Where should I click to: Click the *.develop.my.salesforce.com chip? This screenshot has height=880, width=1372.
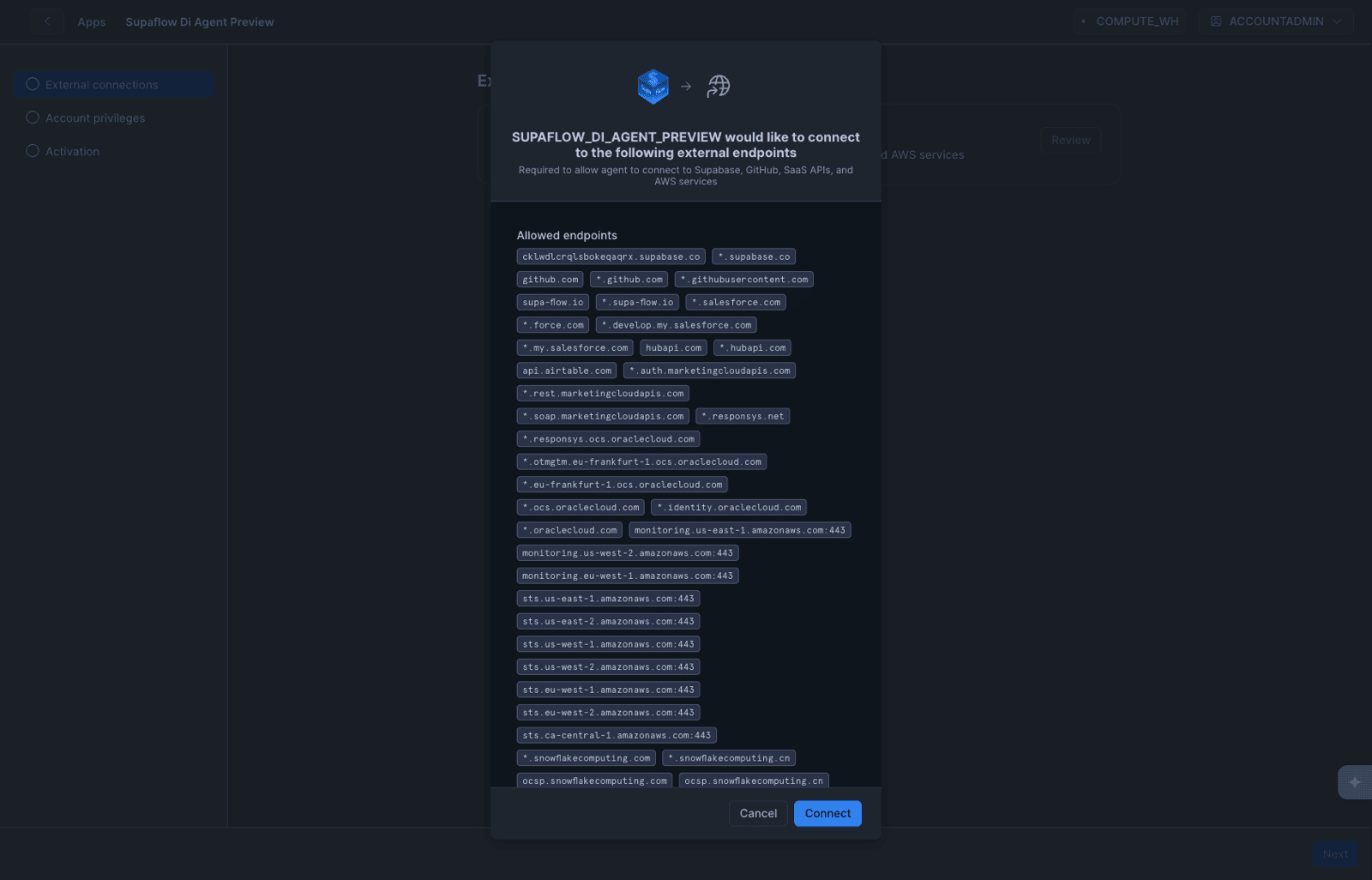coord(677,325)
